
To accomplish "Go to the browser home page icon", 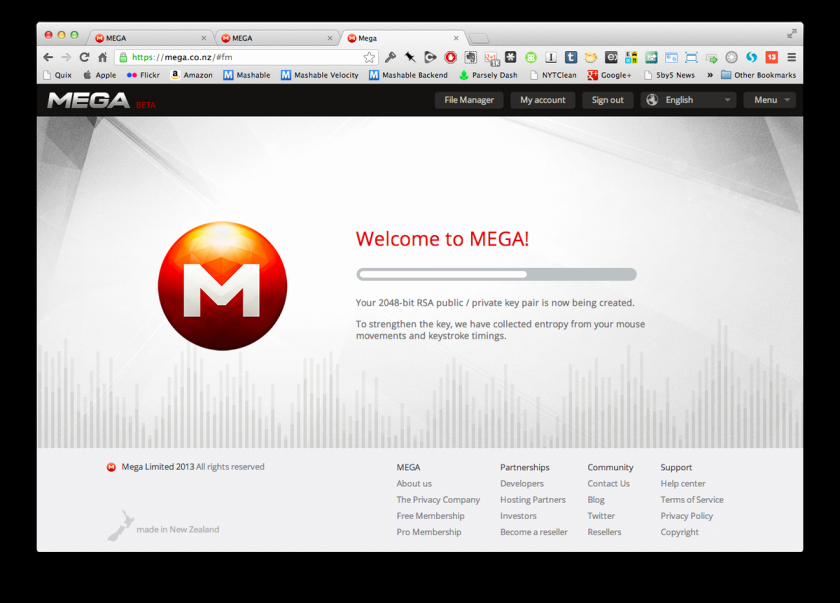I will [x=103, y=57].
